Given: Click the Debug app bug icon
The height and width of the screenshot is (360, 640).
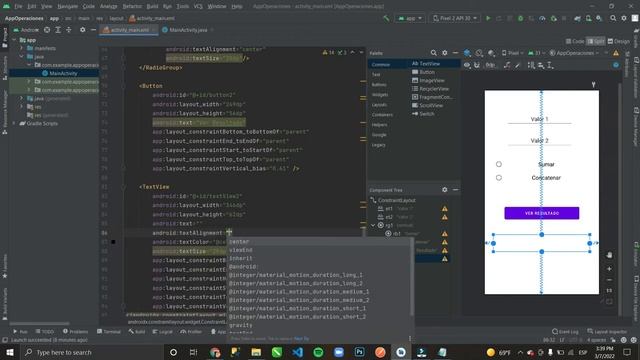Looking at the screenshot, I should click(x=520, y=18).
